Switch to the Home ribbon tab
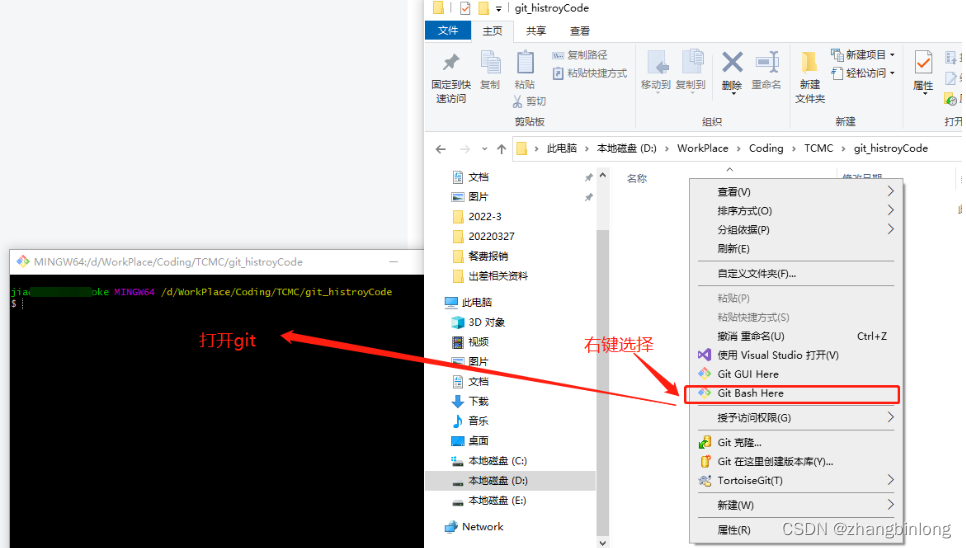 point(492,31)
